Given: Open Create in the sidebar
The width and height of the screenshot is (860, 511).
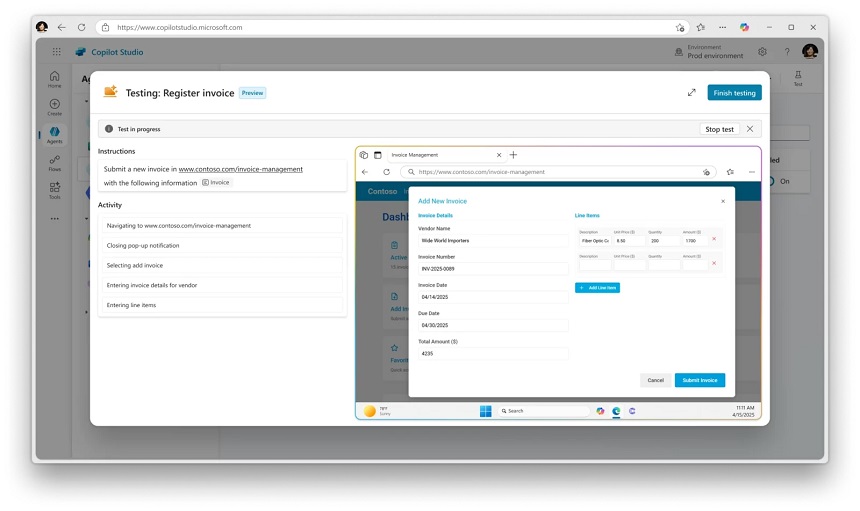Looking at the screenshot, I should [54, 107].
